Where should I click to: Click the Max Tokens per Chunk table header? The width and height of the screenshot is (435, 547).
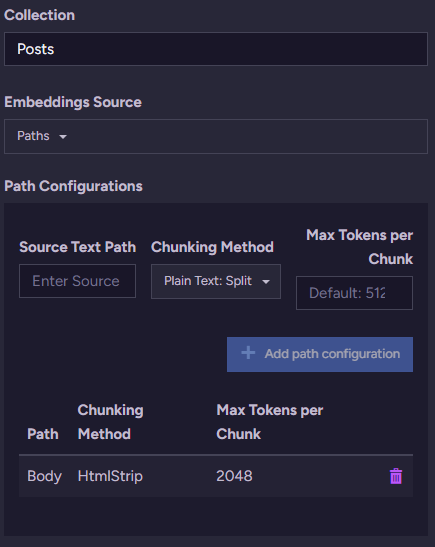(270, 422)
